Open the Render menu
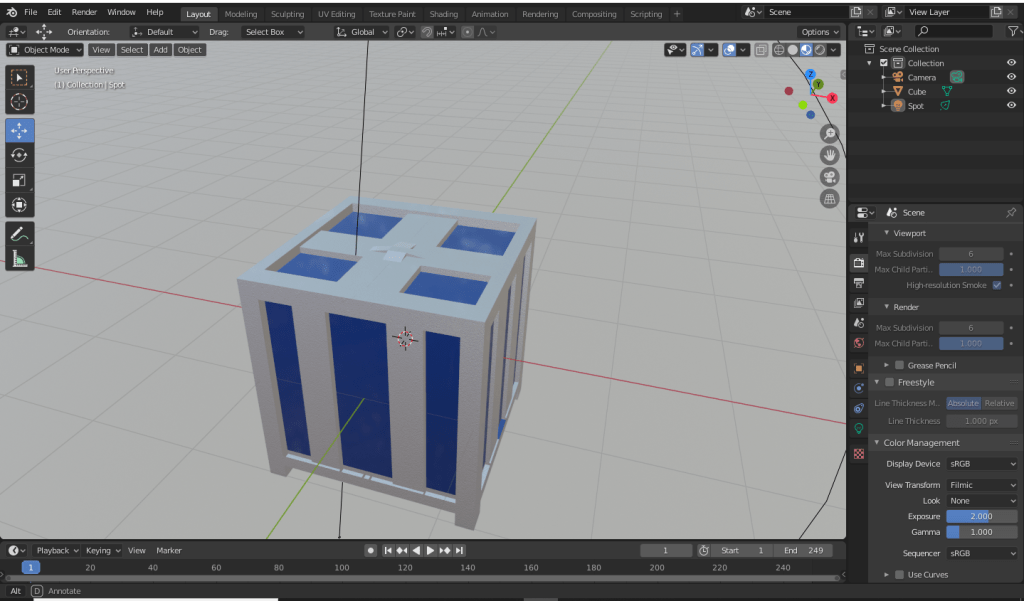Image resolution: width=1024 pixels, height=601 pixels. pos(84,12)
